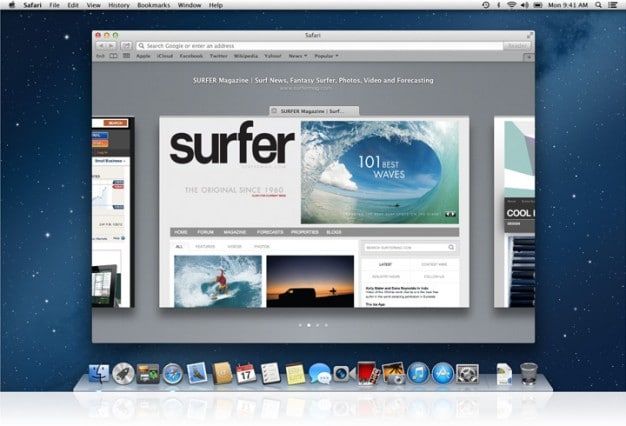Image resolution: width=626 pixels, height=426 pixels.
Task: Open the Yahoo! bookmark link
Action: [273, 56]
